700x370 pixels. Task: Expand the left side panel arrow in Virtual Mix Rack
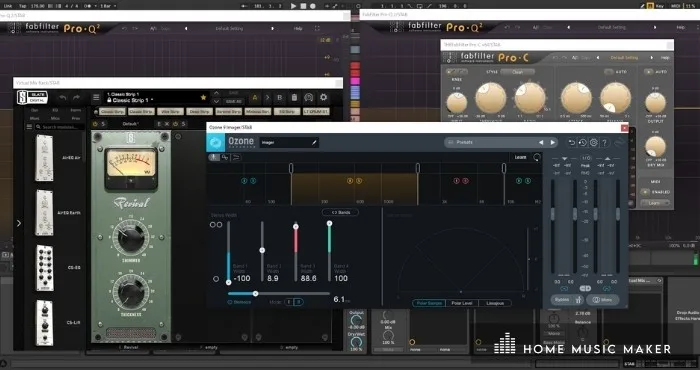(18, 223)
